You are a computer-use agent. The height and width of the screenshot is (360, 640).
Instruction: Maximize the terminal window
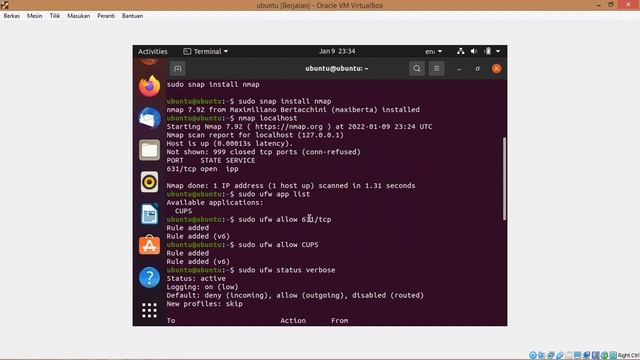tap(478, 69)
